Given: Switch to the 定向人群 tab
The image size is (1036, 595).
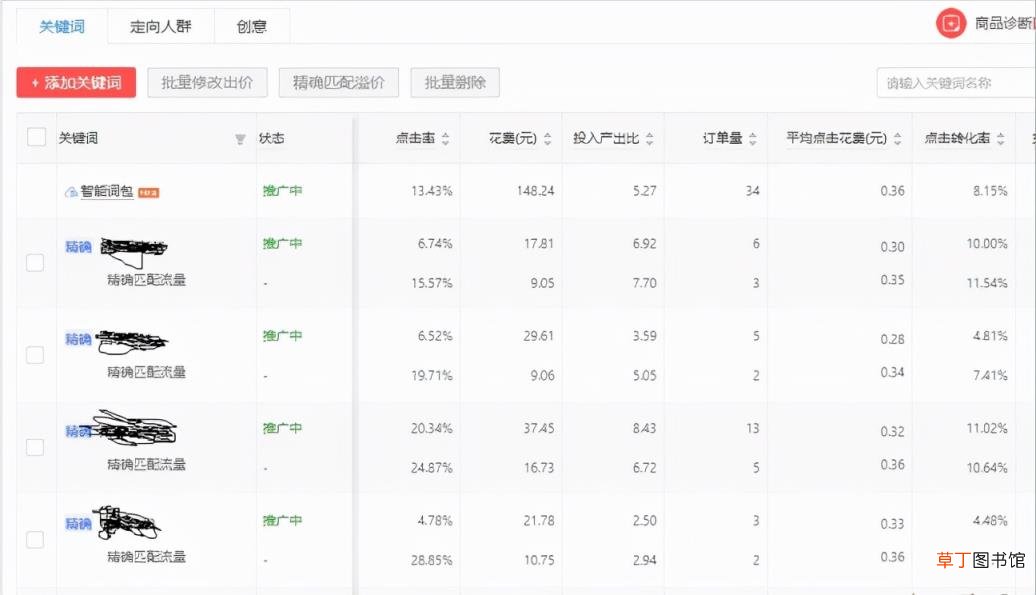Looking at the screenshot, I should (161, 26).
